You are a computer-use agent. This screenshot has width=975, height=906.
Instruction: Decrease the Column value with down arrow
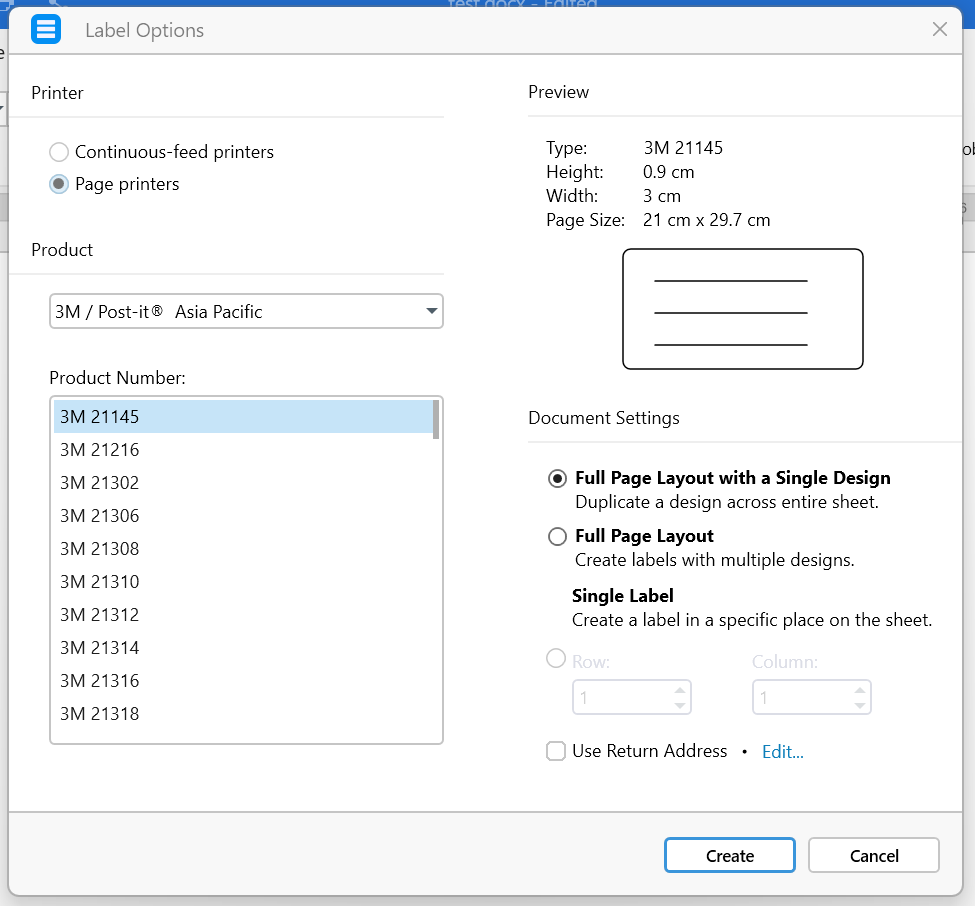(860, 705)
